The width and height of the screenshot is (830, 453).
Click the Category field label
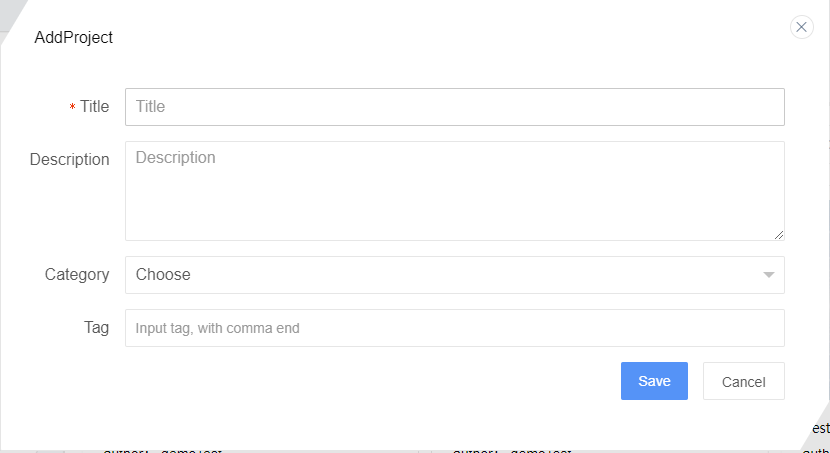[x=77, y=275]
